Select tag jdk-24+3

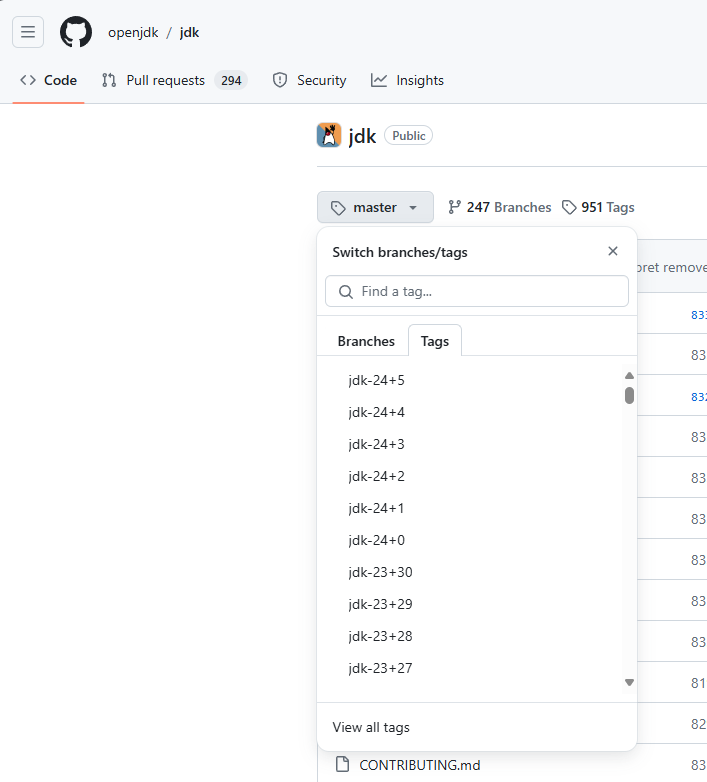click(376, 444)
